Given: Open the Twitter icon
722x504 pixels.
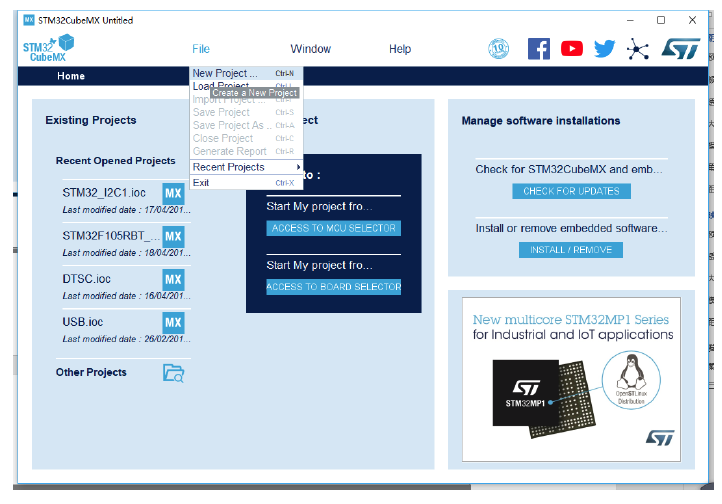Looking at the screenshot, I should tap(604, 48).
